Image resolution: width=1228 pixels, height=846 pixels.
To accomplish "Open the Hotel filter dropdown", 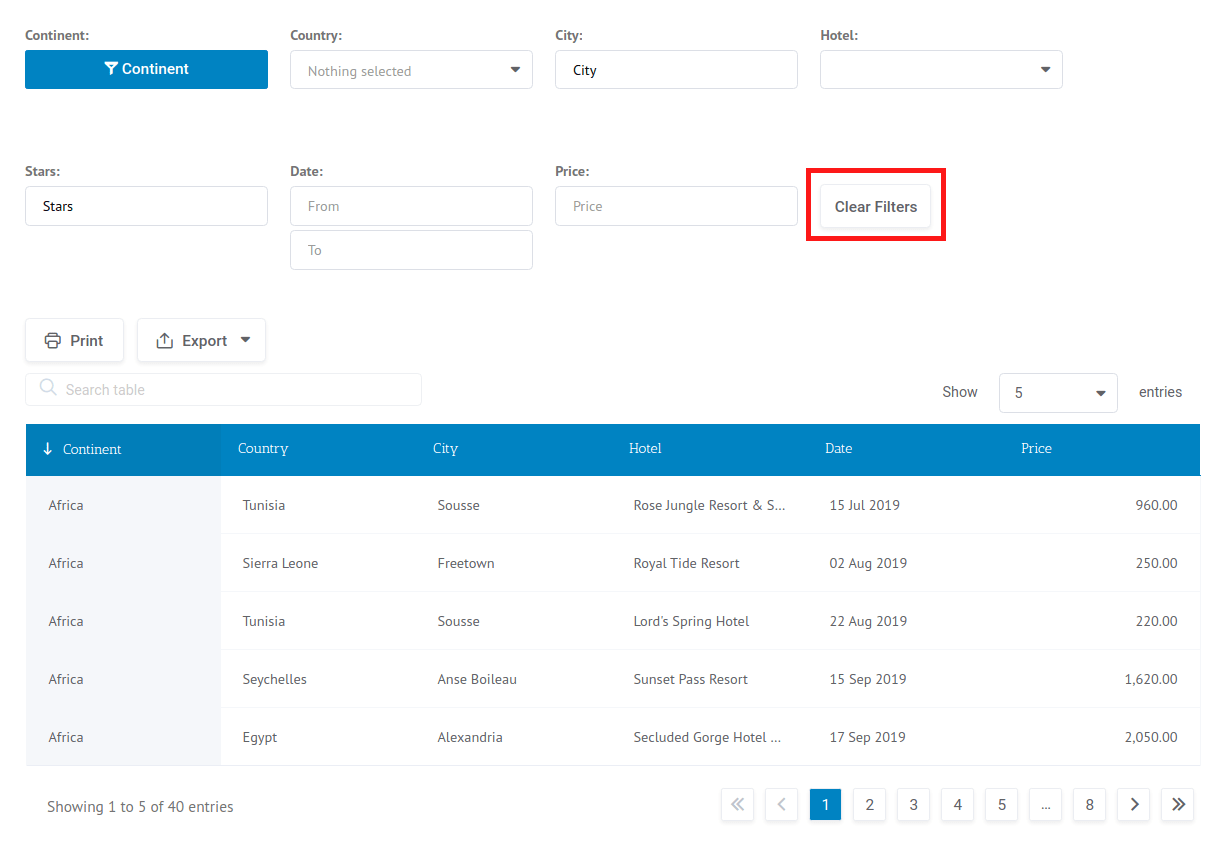I will pyautogui.click(x=940, y=69).
